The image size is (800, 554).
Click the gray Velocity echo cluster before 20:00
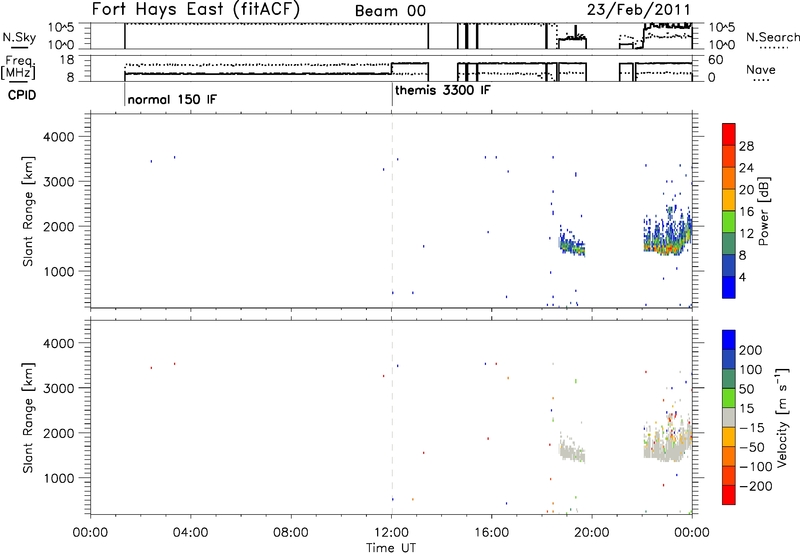[572, 449]
